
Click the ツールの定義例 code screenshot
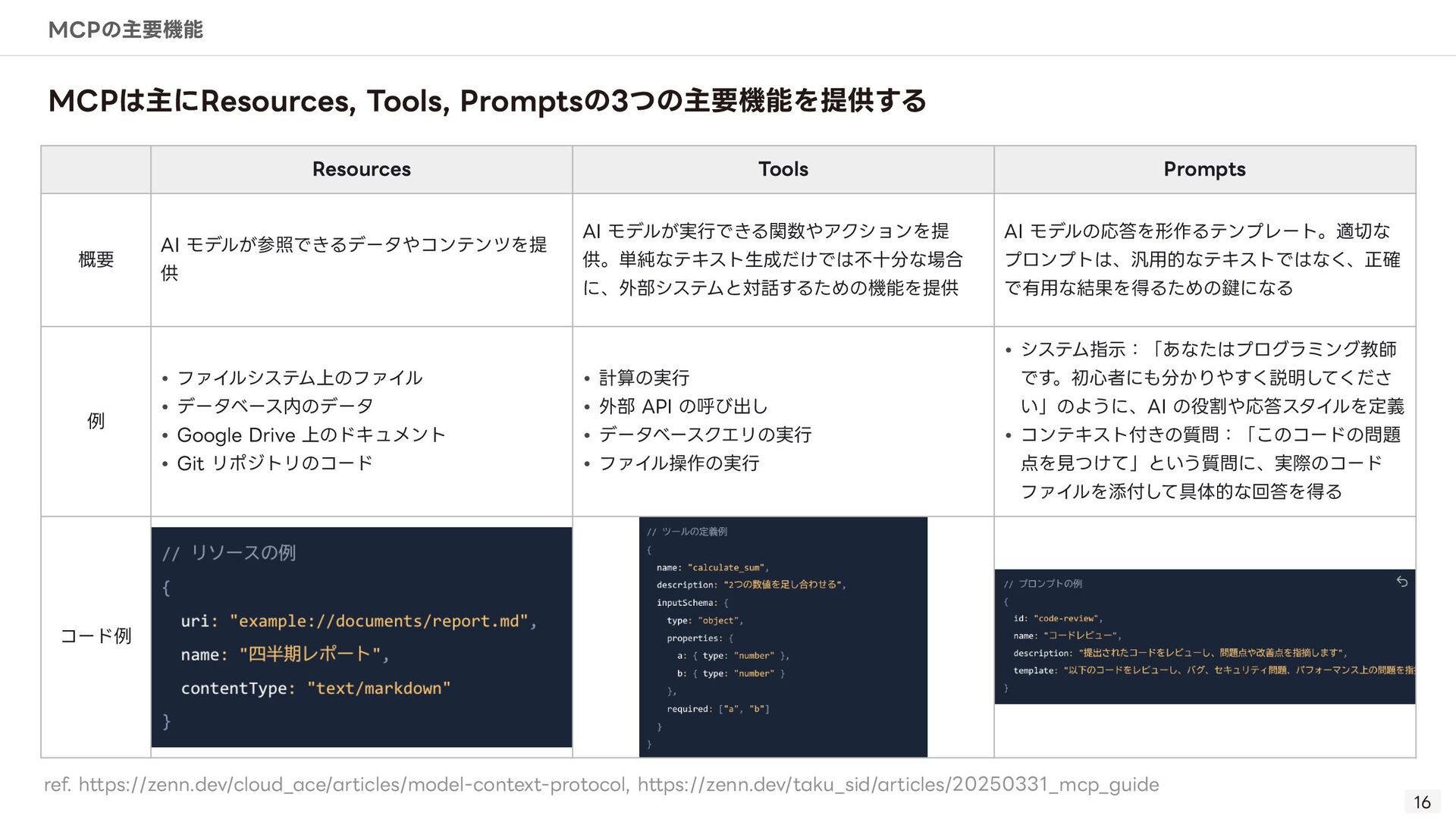pos(783,637)
